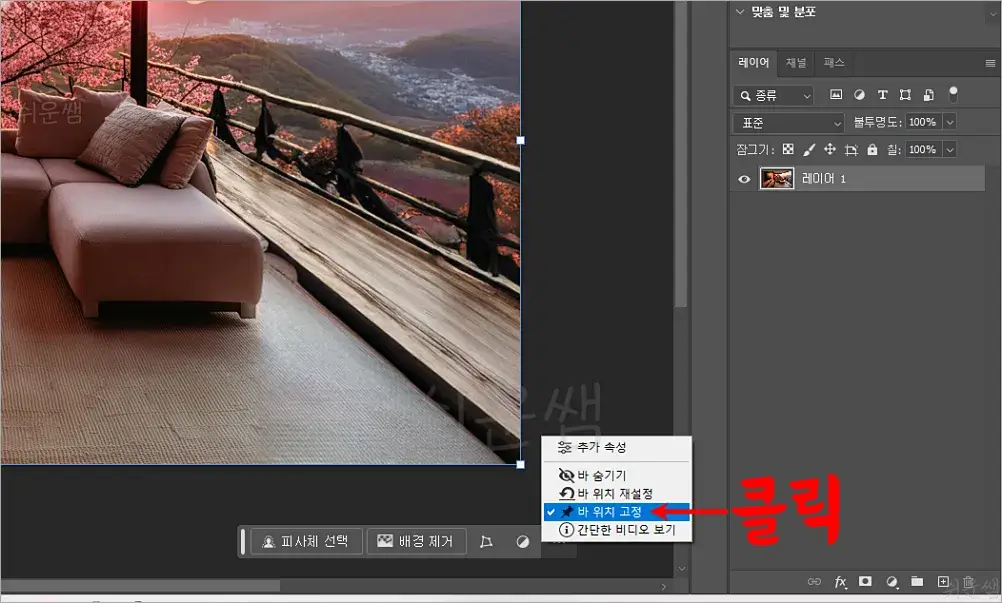Lock the layer position with move lock icon
1002x603 pixels.
coord(830,148)
